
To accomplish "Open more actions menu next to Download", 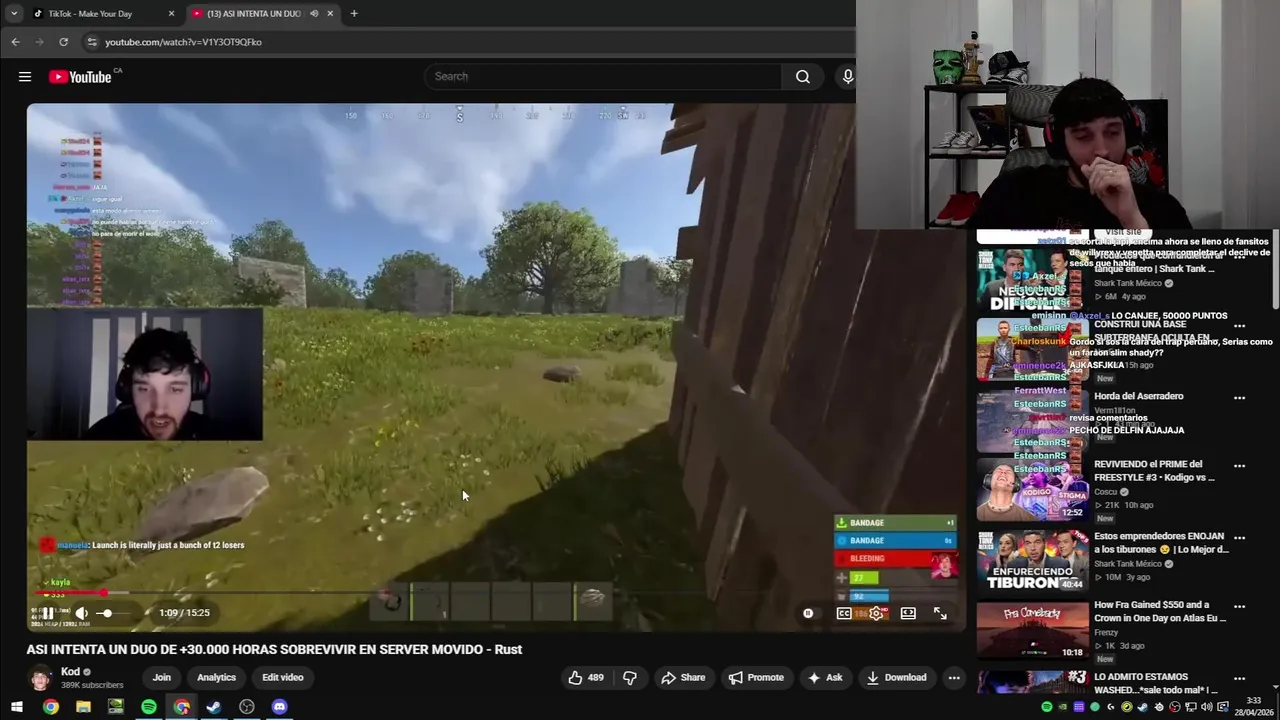I will tap(954, 677).
